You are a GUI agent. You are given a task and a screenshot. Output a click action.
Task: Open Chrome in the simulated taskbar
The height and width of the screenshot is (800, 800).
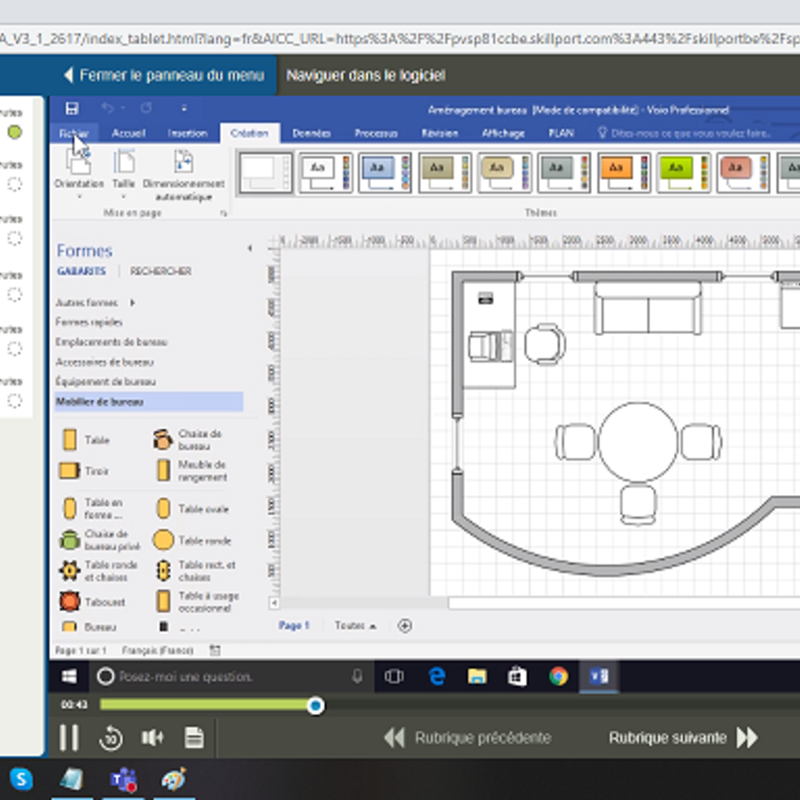[559, 677]
